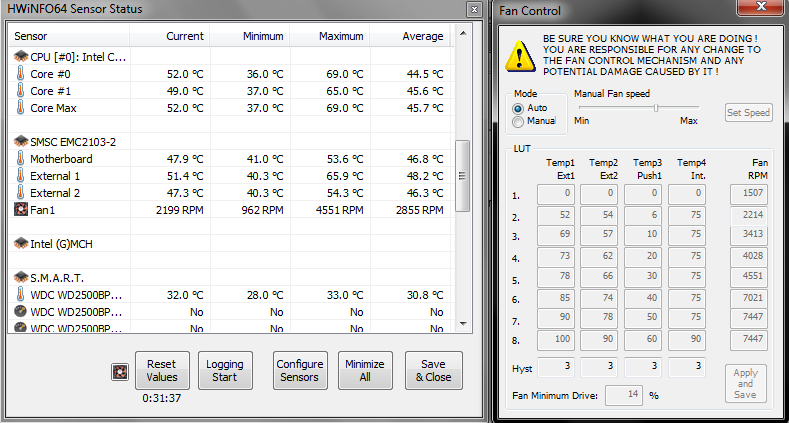Image resolution: width=789 pixels, height=423 pixels.
Task: Select the Fan1 sensor row label
Action: click(42, 210)
